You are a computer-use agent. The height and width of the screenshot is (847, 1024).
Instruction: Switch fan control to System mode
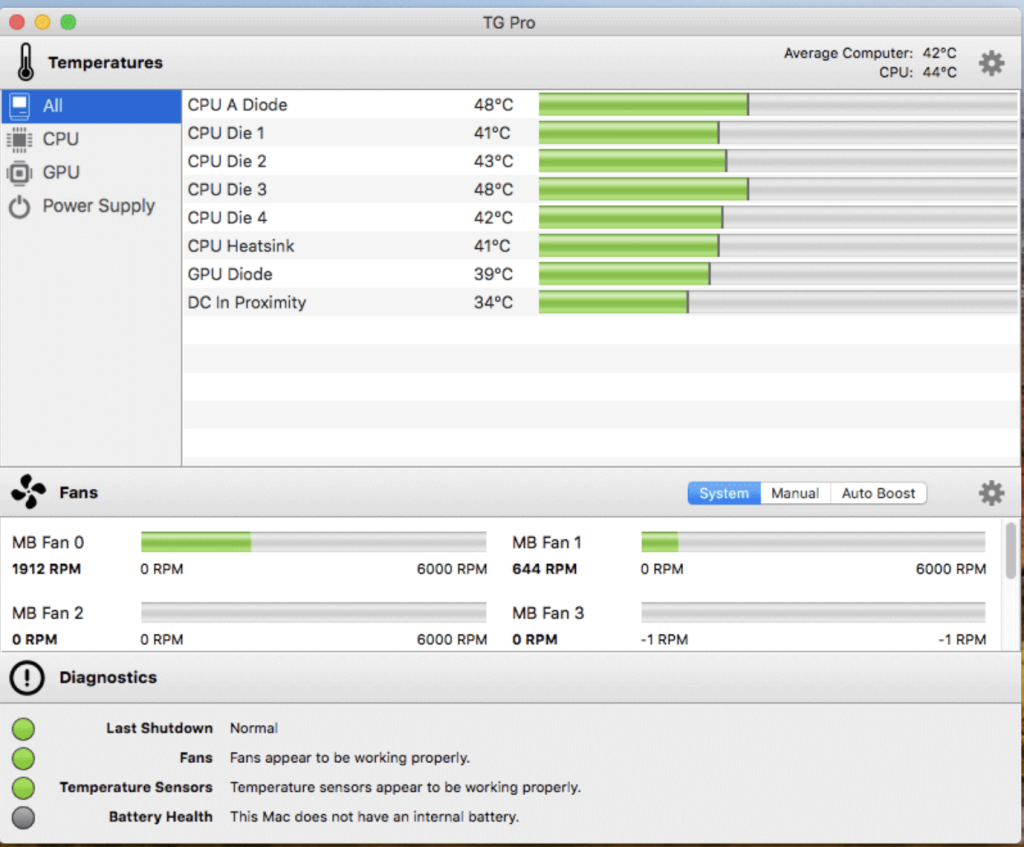coord(724,493)
